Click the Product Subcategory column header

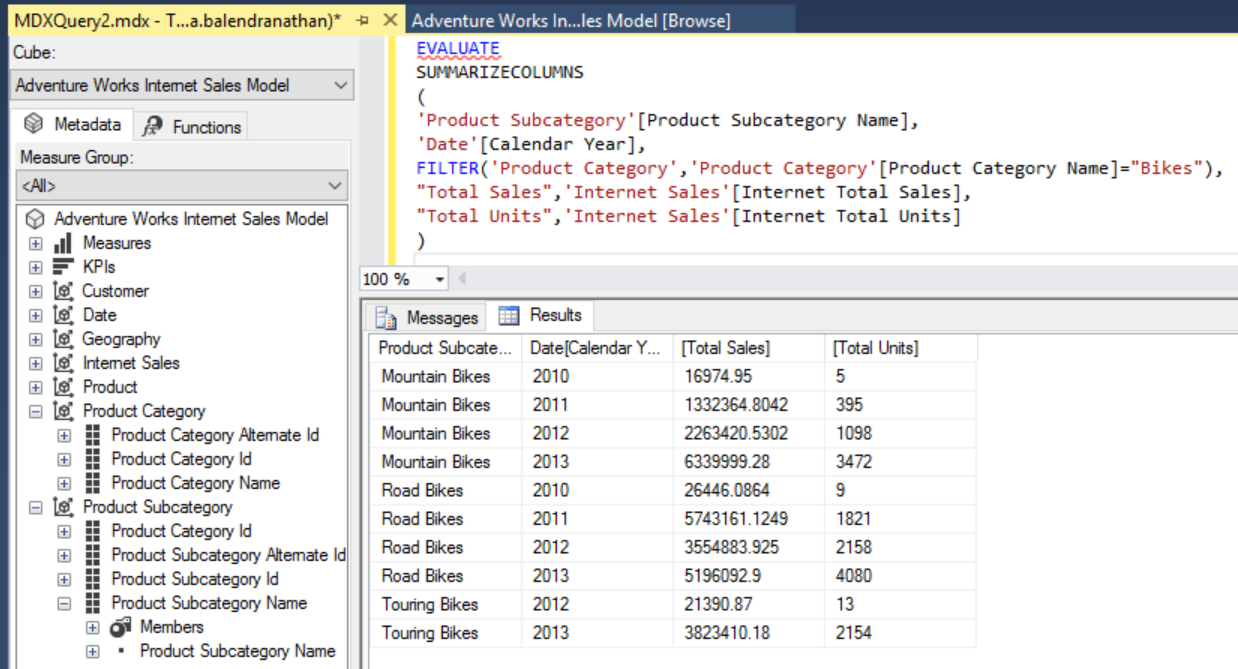[446, 348]
